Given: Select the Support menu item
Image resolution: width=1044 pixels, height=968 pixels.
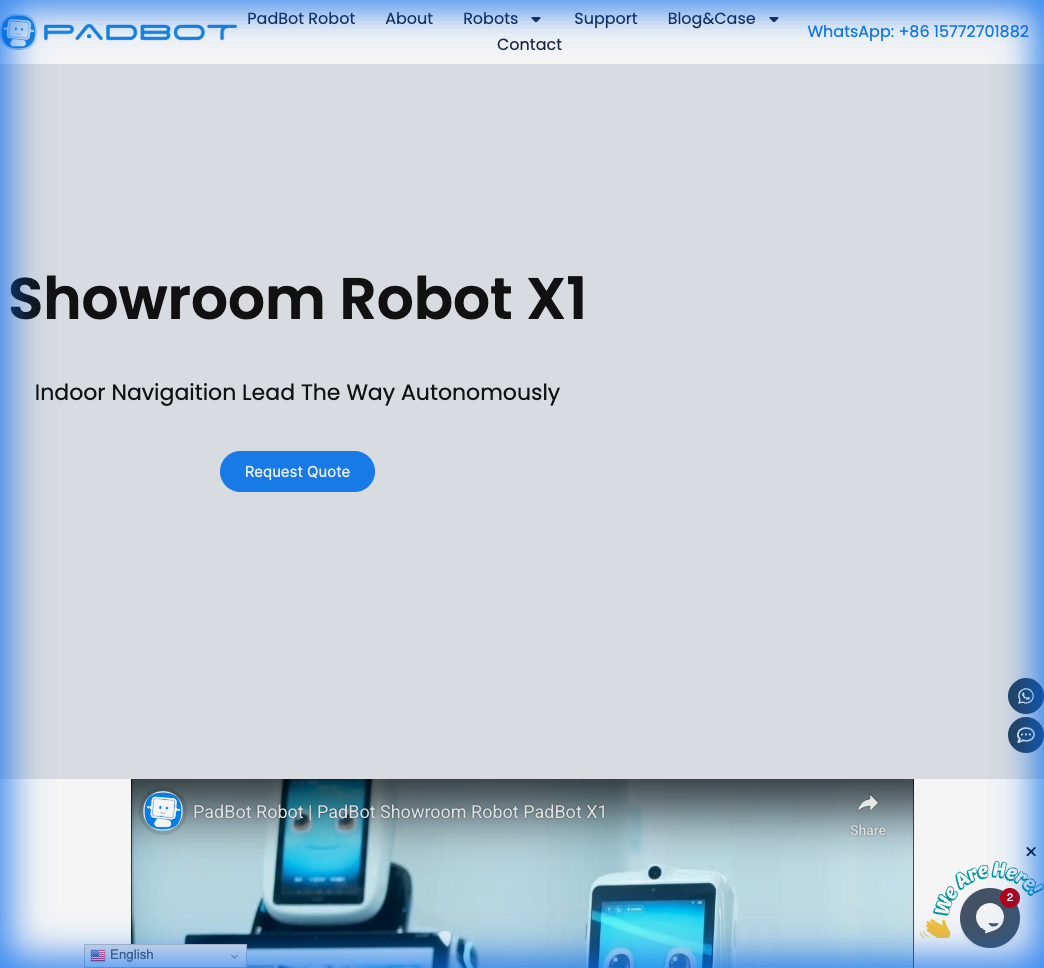Looking at the screenshot, I should tap(605, 18).
